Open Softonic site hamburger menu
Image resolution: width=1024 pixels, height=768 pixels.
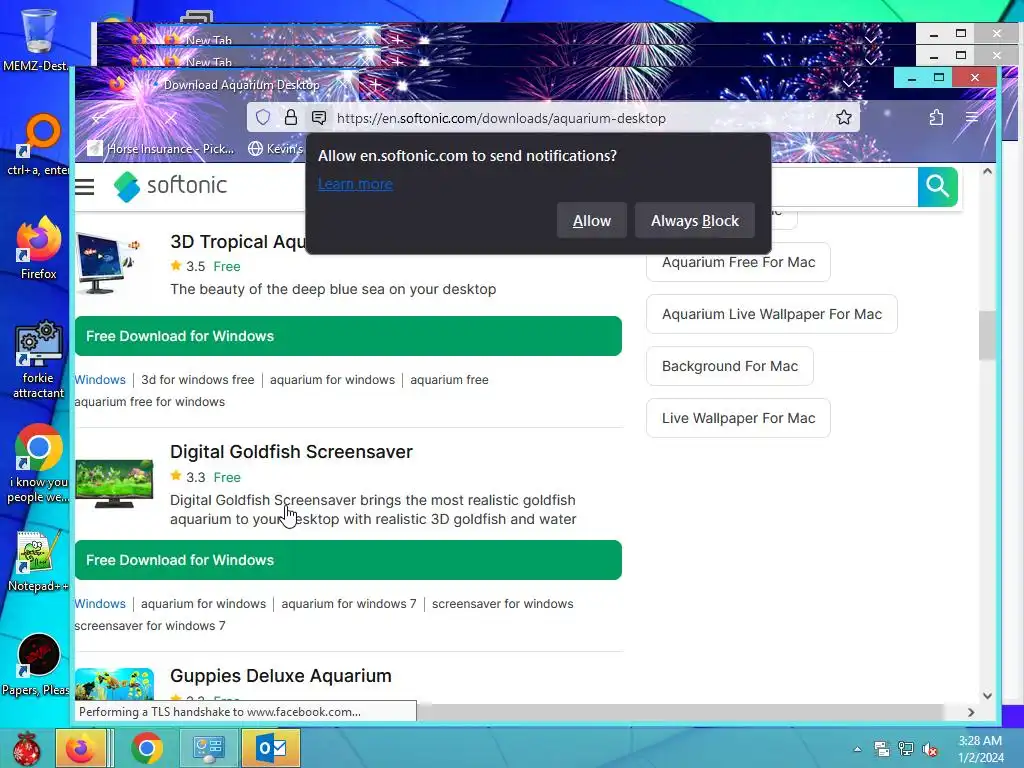tap(84, 187)
